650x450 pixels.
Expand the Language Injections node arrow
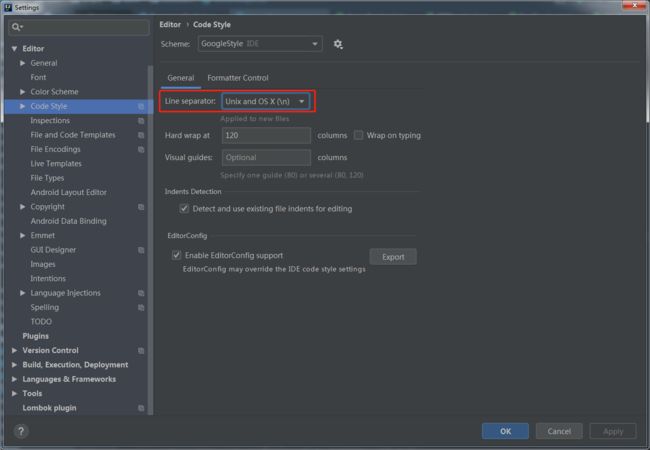click(x=22, y=293)
